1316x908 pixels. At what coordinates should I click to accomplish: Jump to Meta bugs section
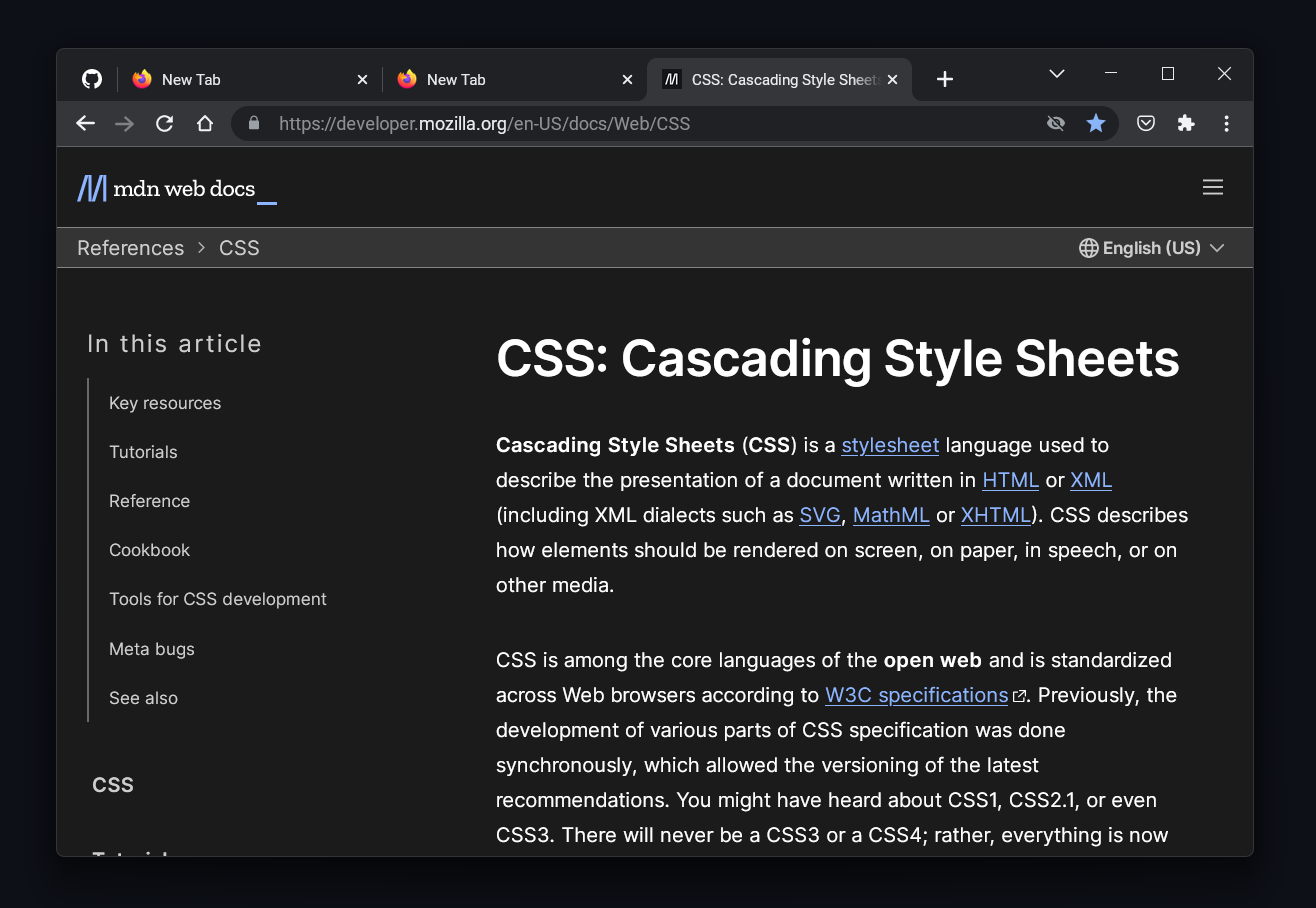[152, 649]
